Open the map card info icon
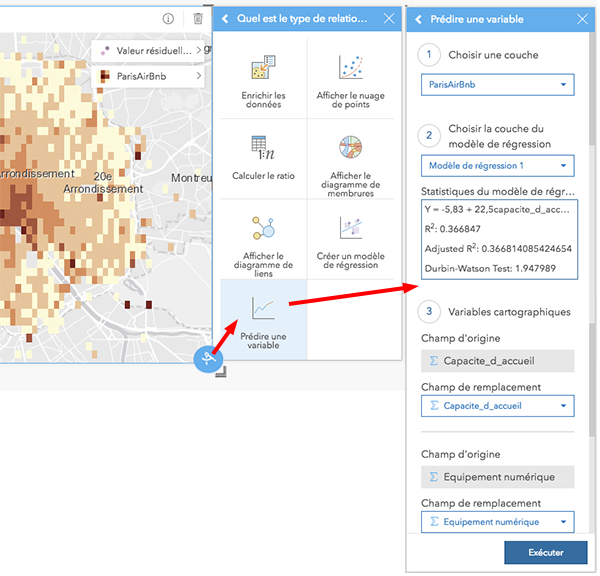 point(168,18)
